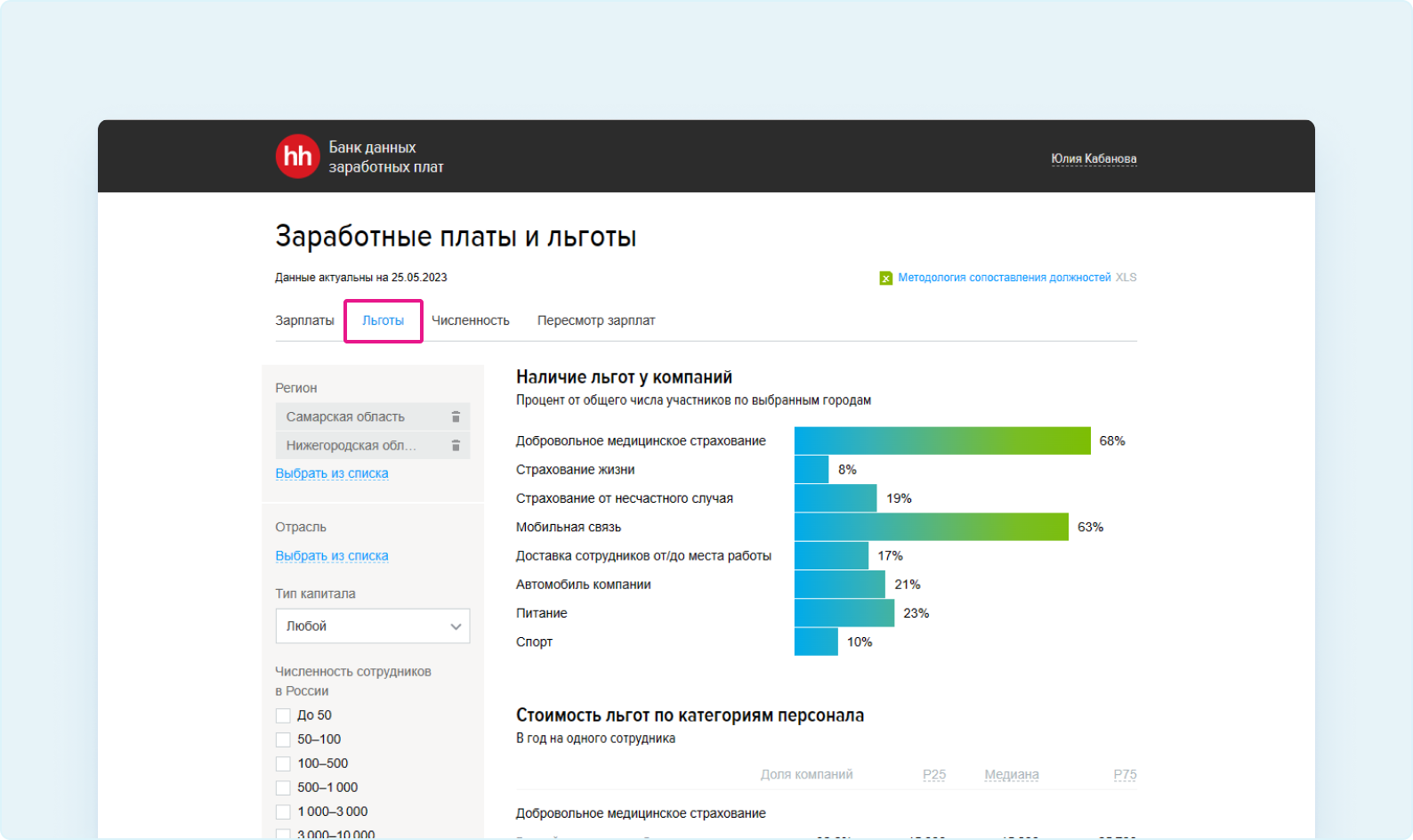Screen dimensions: 1413x840
Task: Check the 1 000–3 000 employees box
Action: 283,812
